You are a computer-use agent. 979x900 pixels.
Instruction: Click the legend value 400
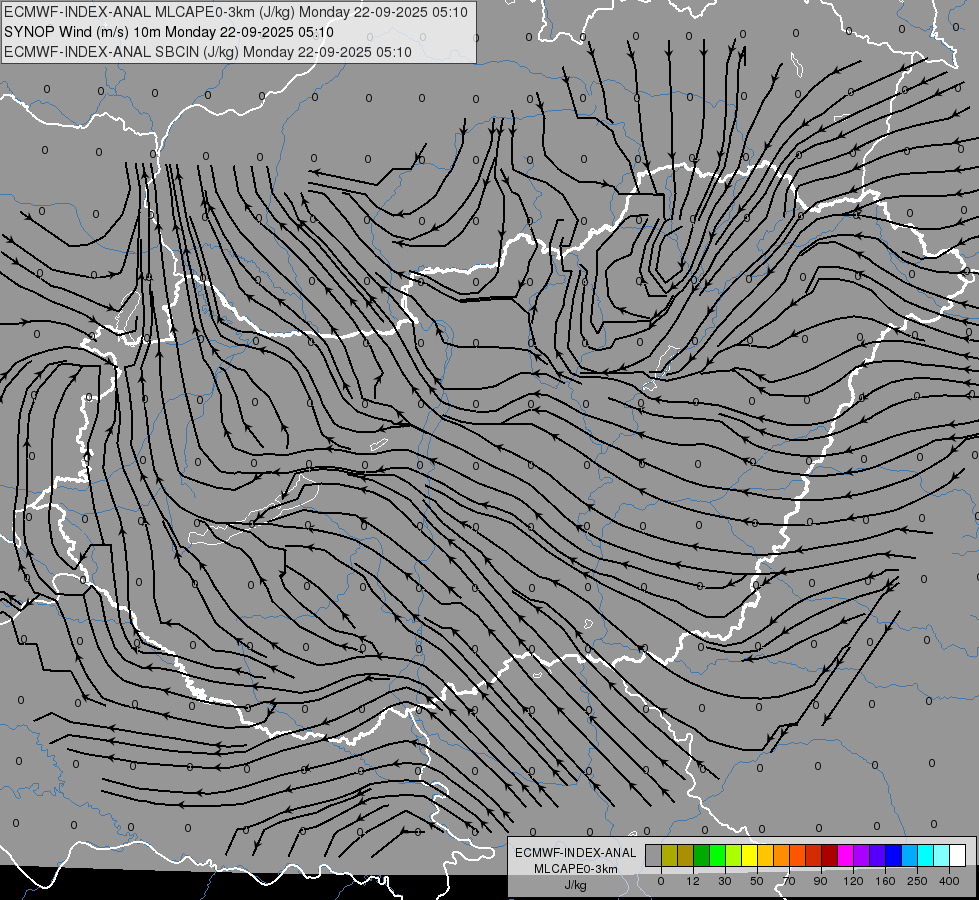coord(949,881)
